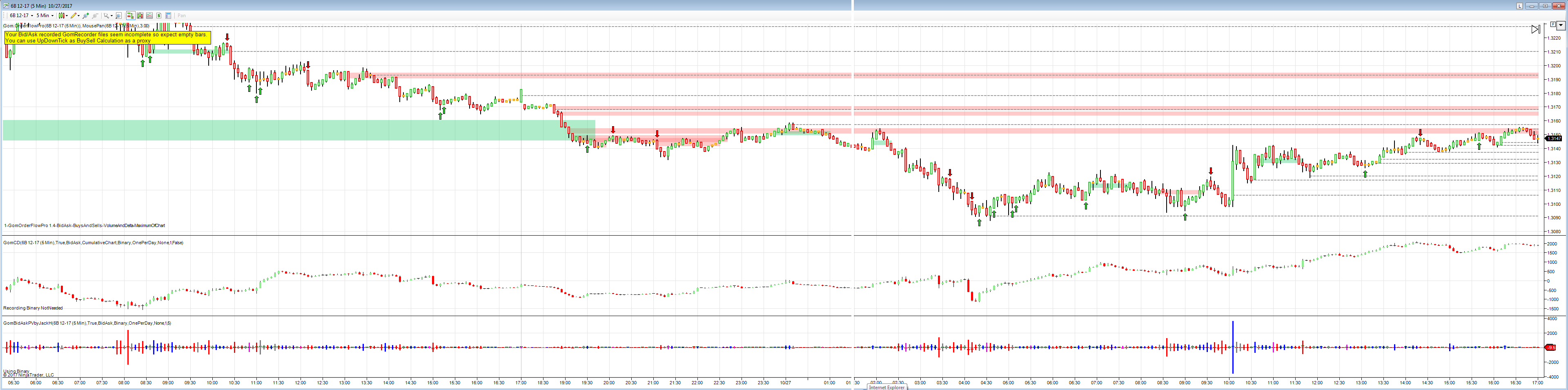Click the zoom frame magnifier icon
This screenshot has width=1568, height=390.
point(119,15)
